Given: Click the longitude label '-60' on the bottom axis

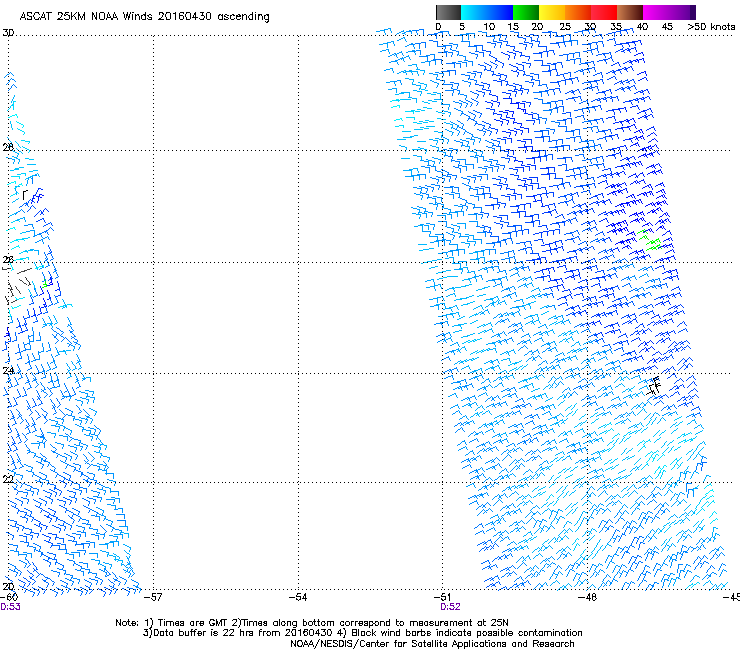Looking at the screenshot, I should coord(8,597).
